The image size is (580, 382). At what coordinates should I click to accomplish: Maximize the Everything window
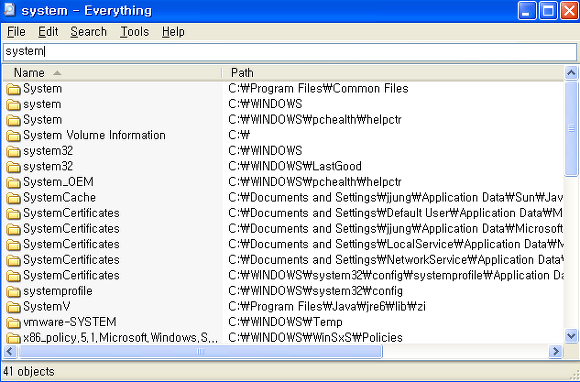pyautogui.click(x=548, y=10)
